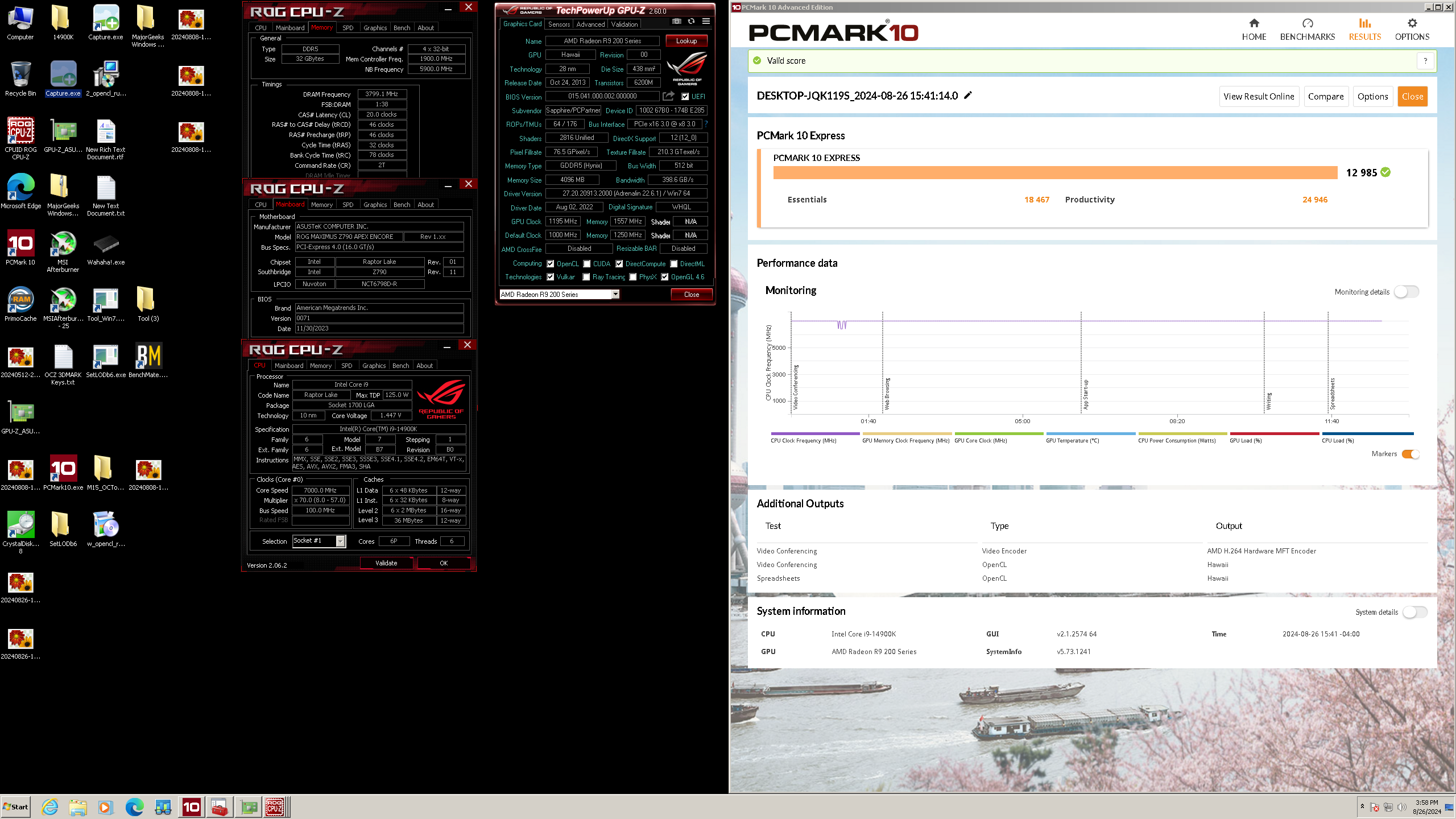Enable the System details switch
1456x819 pixels.
tap(1414, 611)
